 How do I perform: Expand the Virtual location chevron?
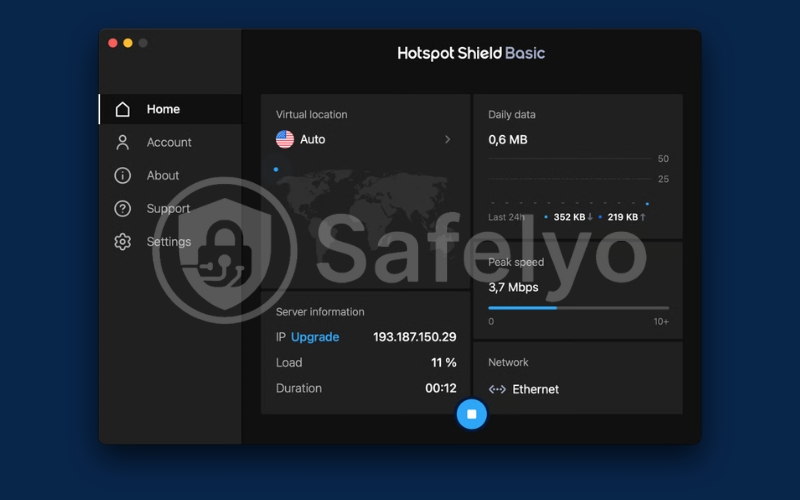point(447,139)
